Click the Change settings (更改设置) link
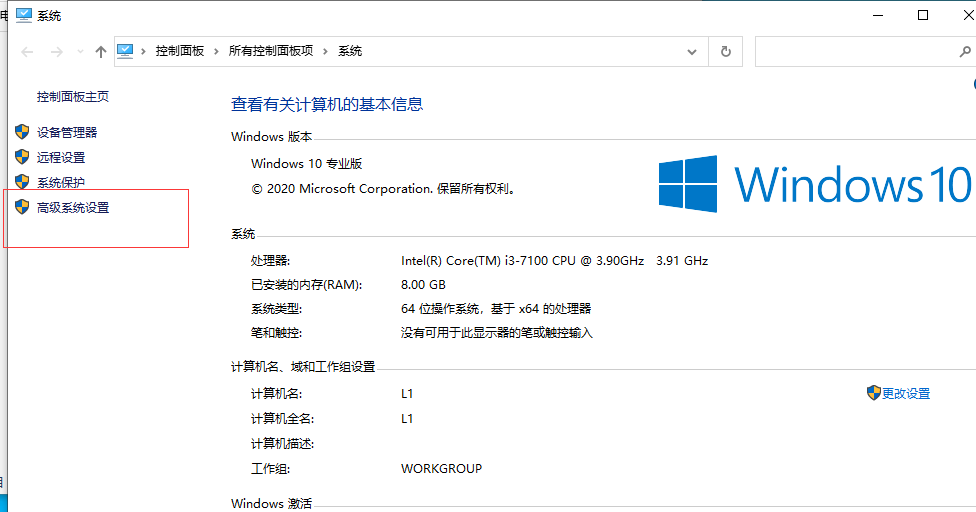Viewport: 976px width, 512px height. (x=906, y=394)
